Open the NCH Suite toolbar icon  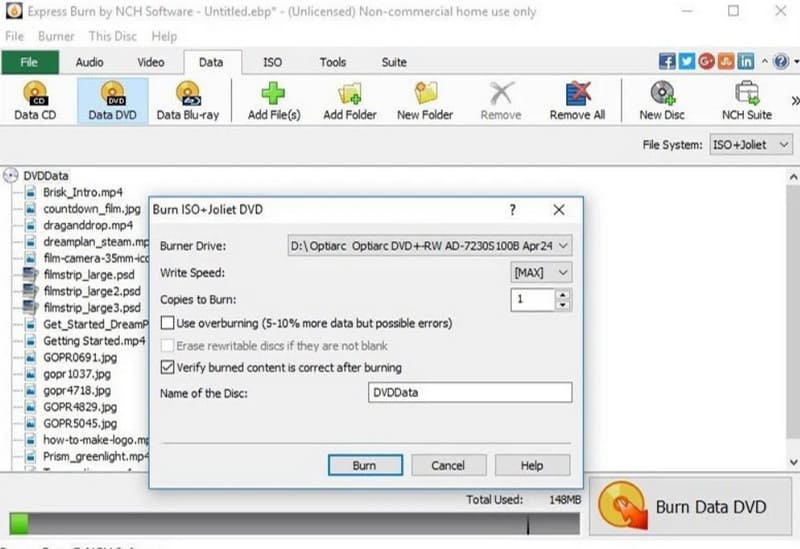tap(746, 94)
